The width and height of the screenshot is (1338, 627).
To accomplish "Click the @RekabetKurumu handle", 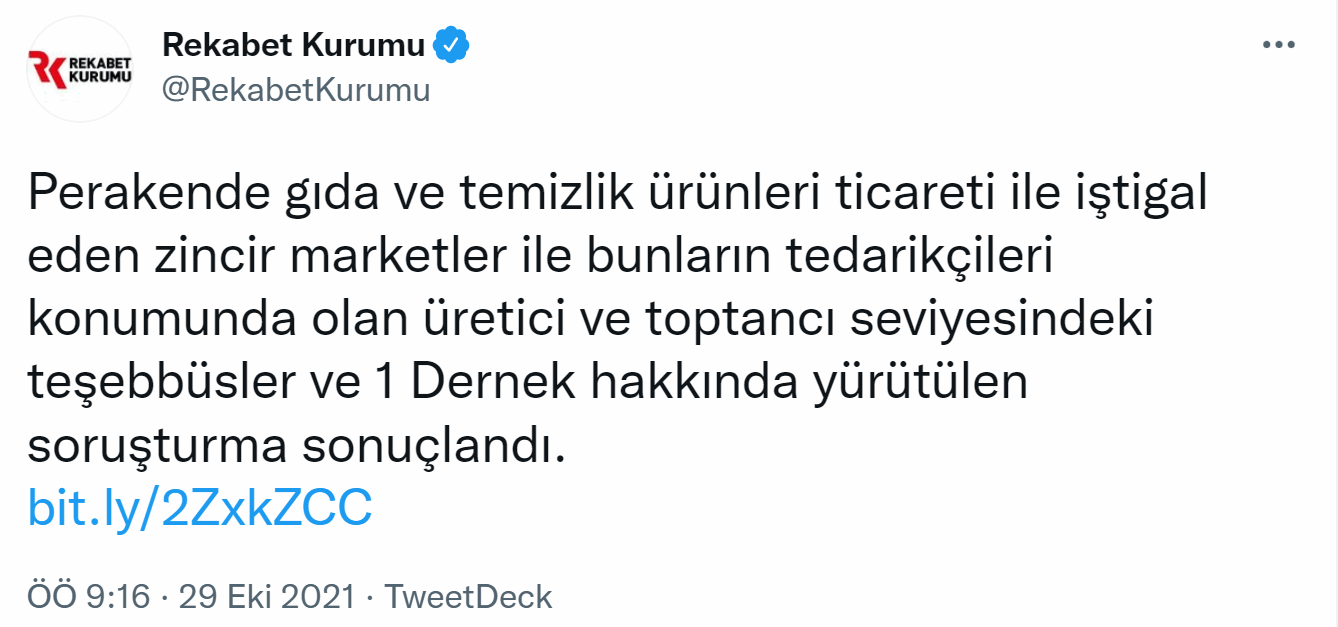I will (296, 90).
